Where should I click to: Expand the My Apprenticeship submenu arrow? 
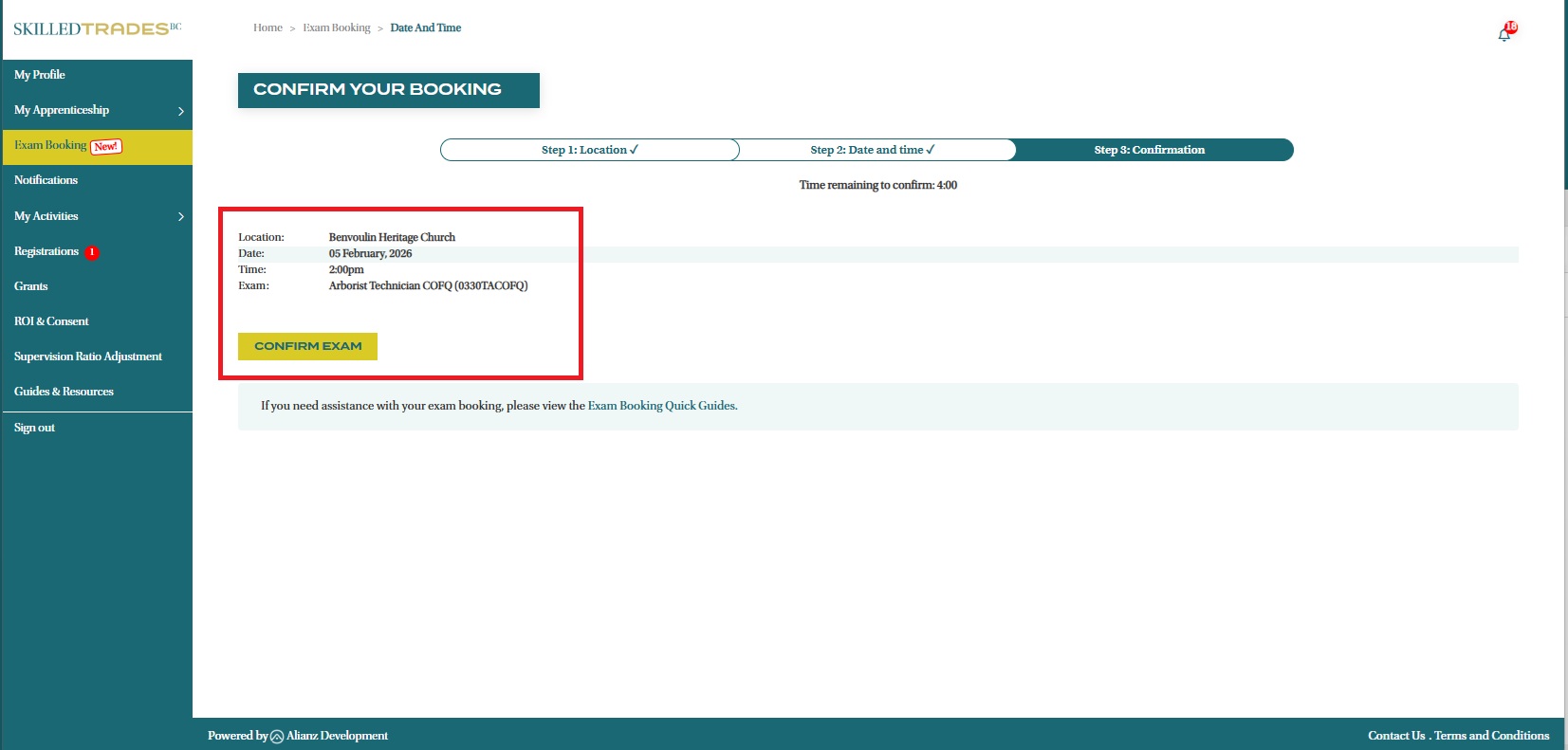181,111
